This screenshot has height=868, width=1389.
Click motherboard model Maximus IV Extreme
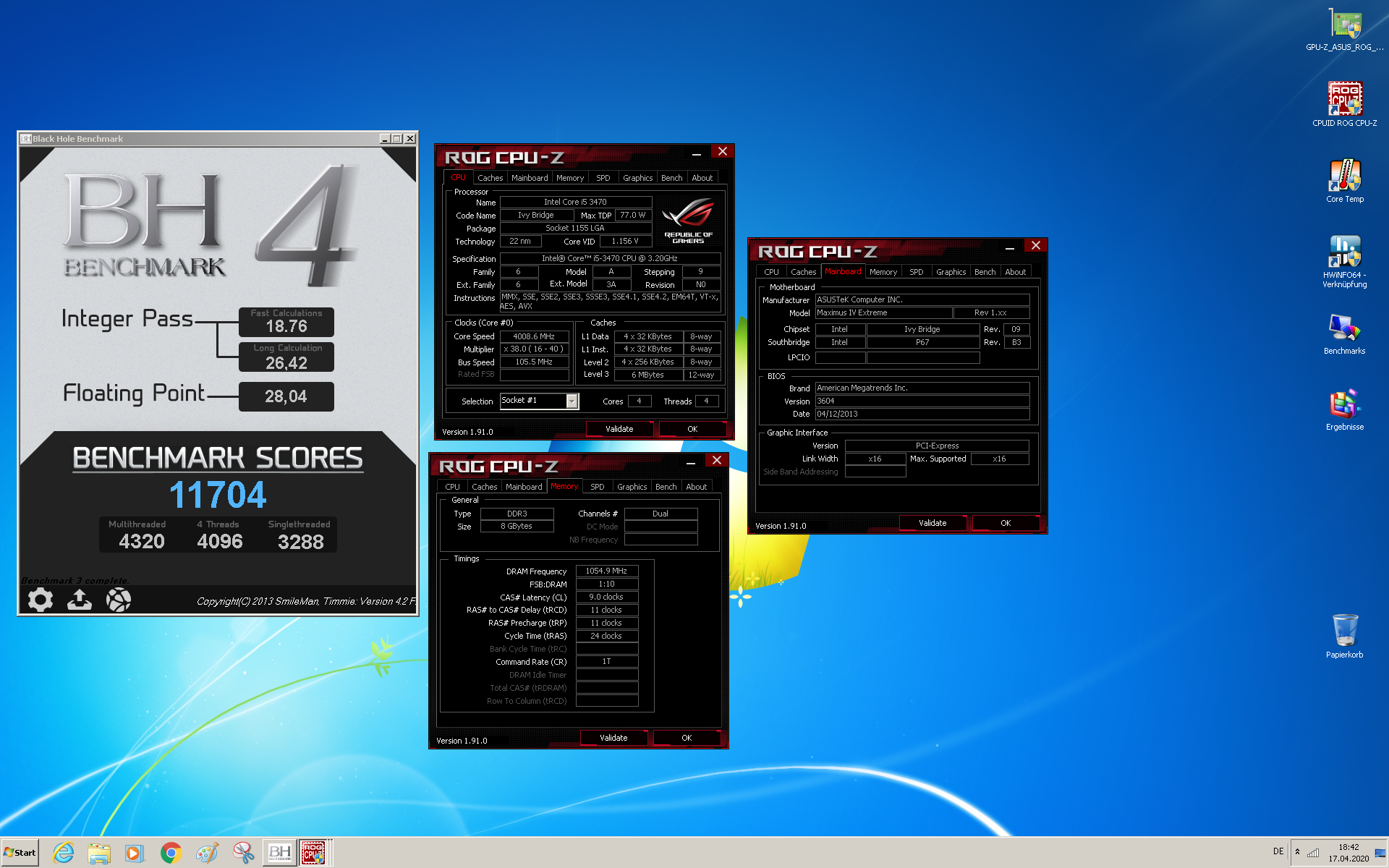point(883,312)
